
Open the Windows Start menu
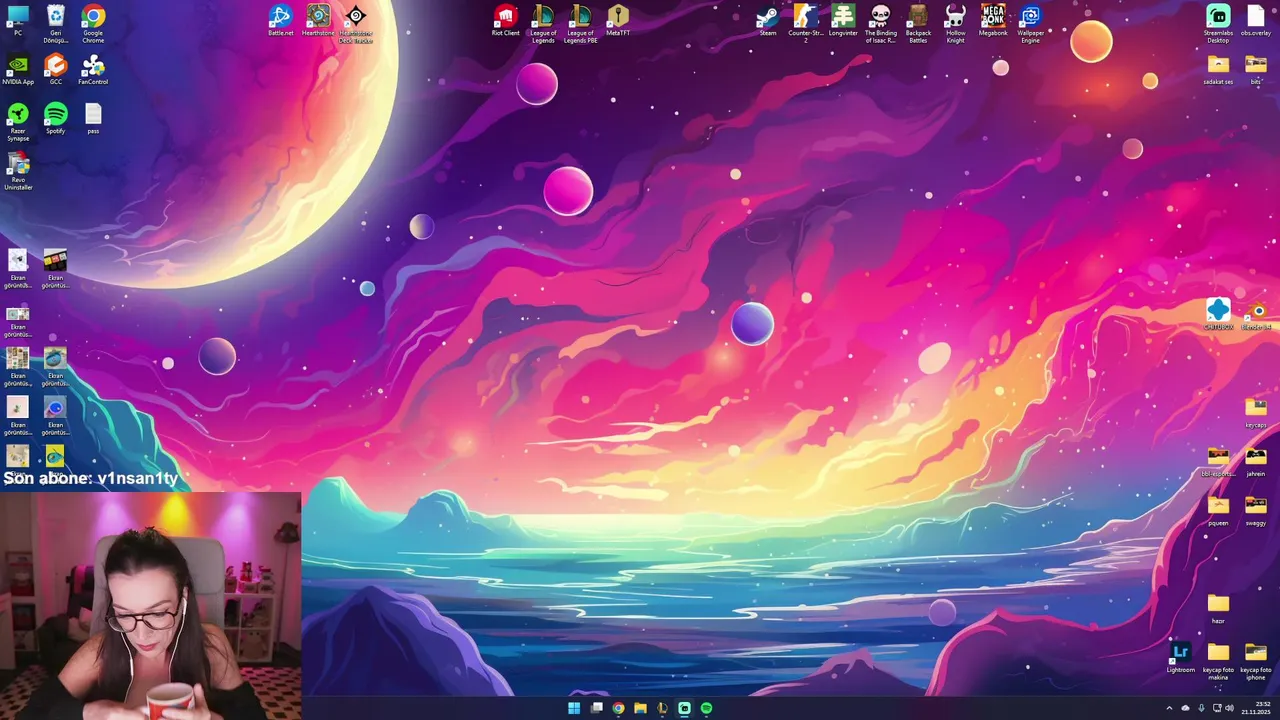[574, 708]
